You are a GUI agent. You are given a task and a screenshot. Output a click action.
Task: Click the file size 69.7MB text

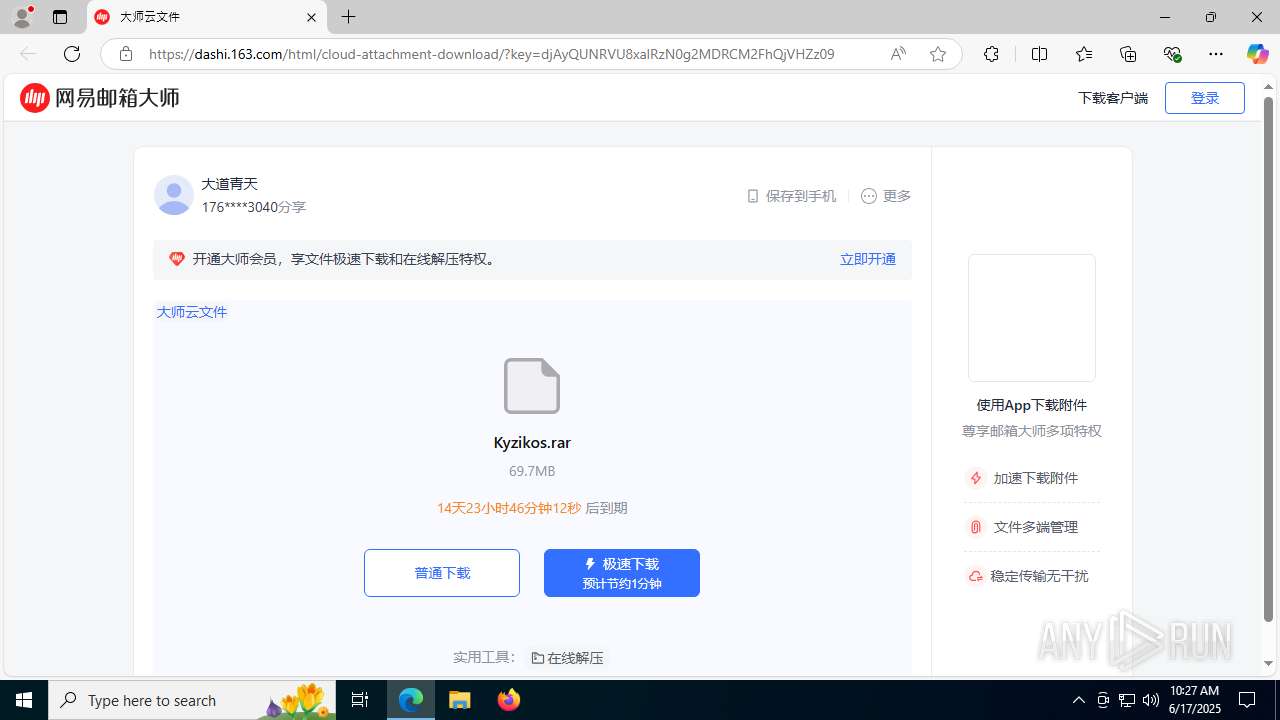(x=532, y=471)
